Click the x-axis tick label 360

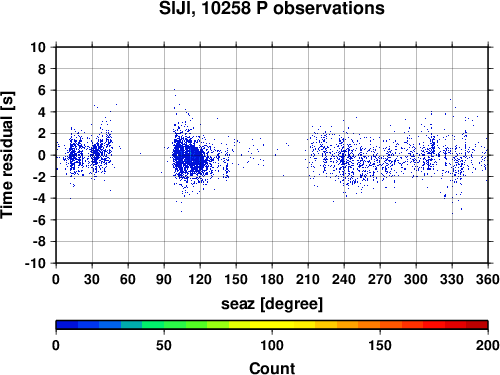(488, 279)
